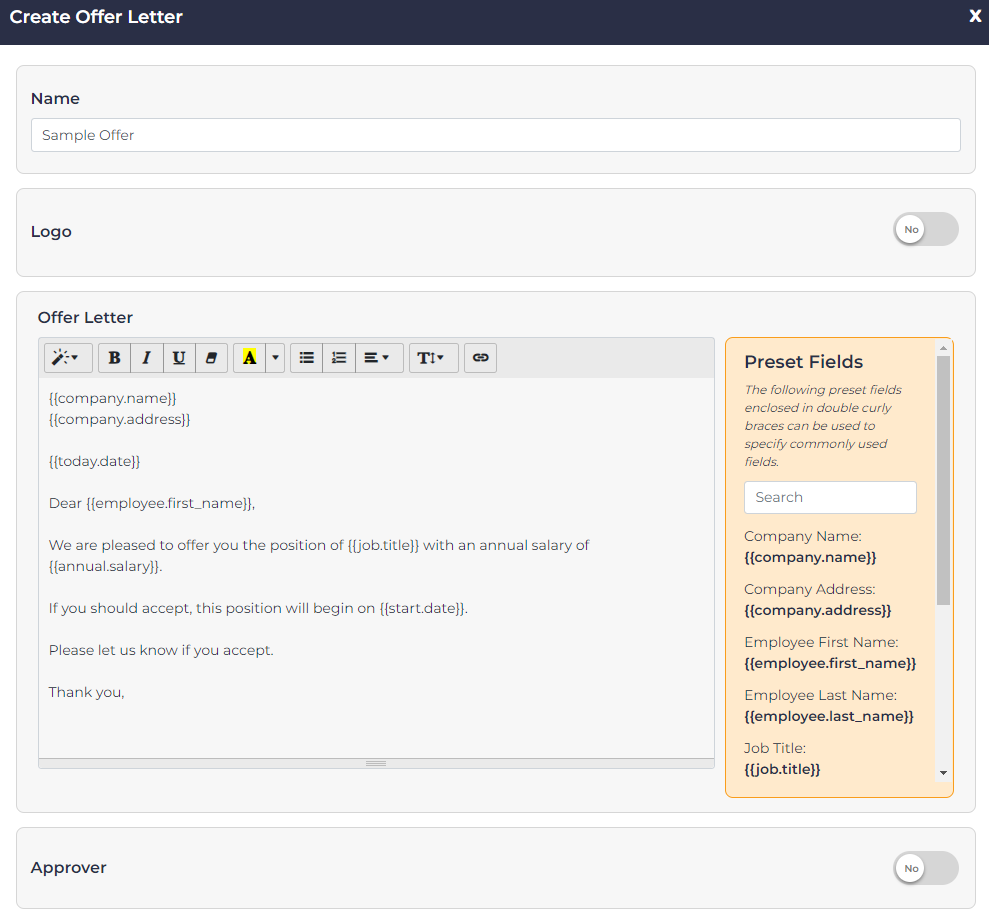Image resolution: width=989 pixels, height=912 pixels.
Task: Click the eraser remove-formatting icon
Action: click(211, 358)
